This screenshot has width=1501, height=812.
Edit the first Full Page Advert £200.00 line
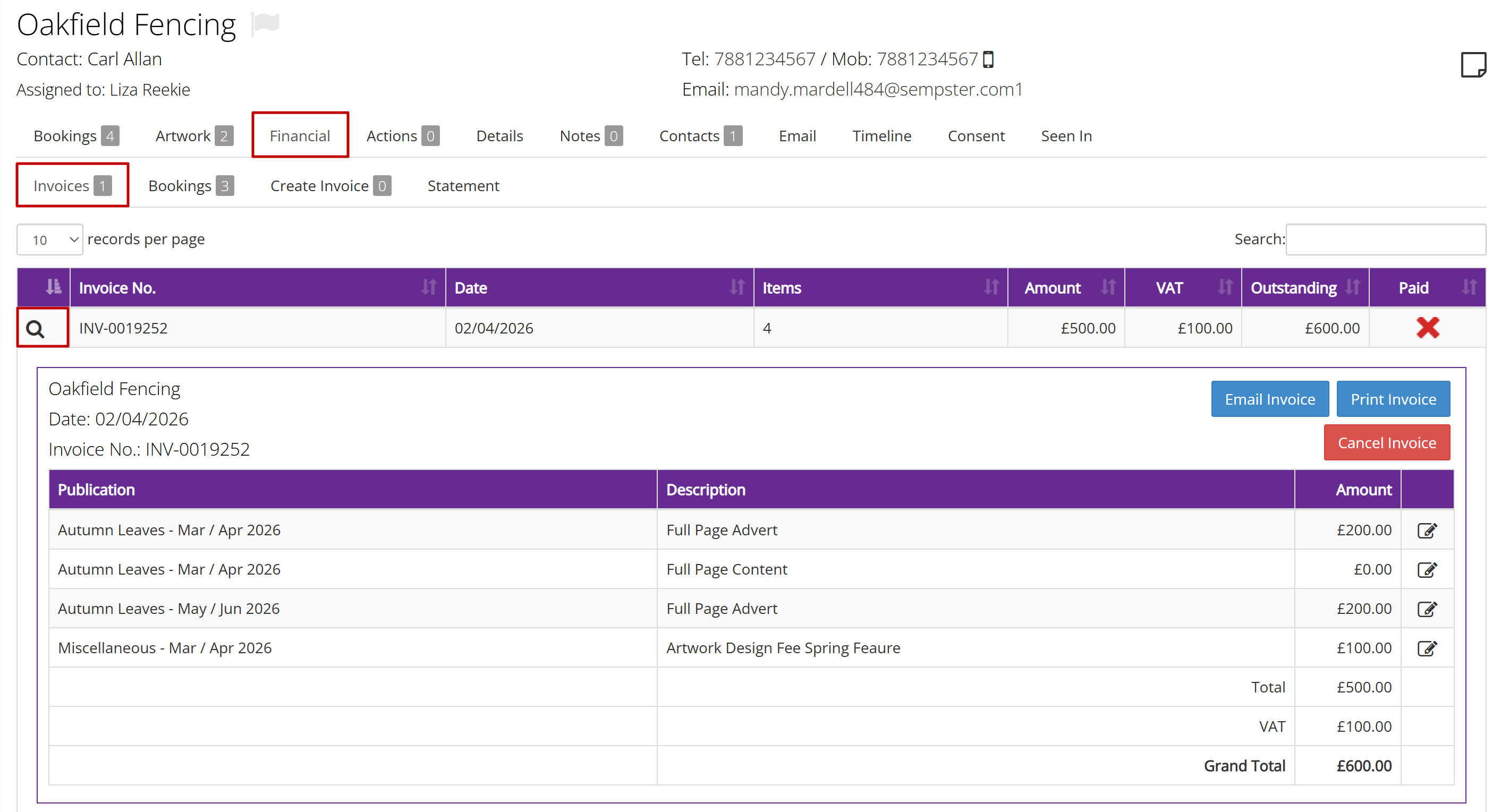click(x=1427, y=530)
